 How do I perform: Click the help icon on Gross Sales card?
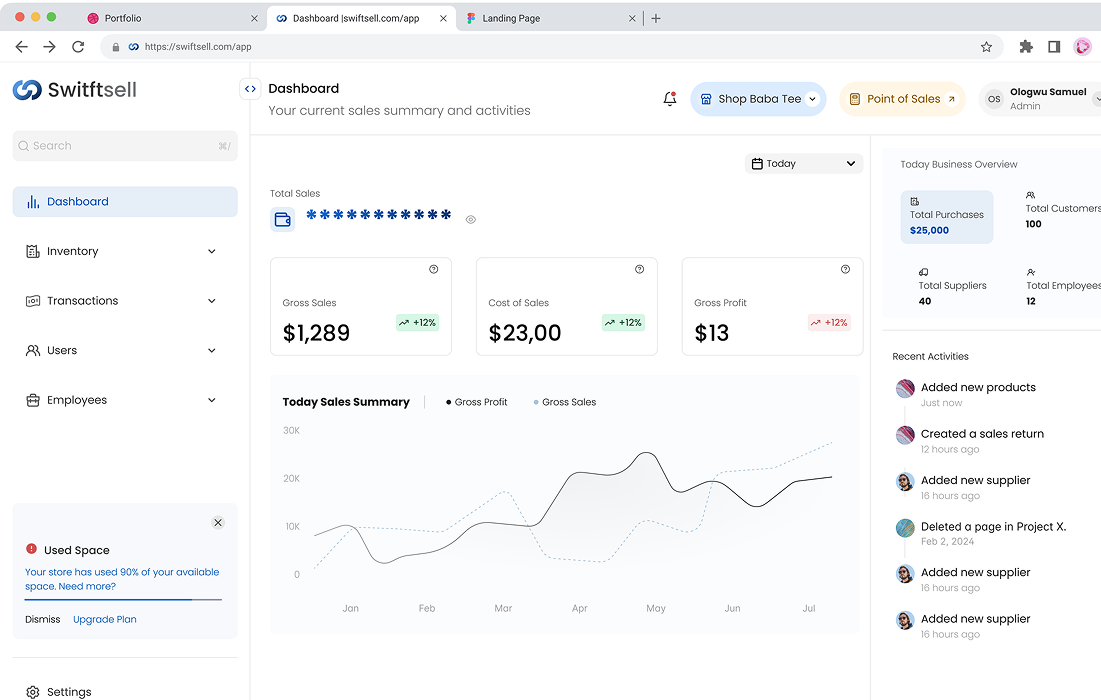tap(434, 269)
